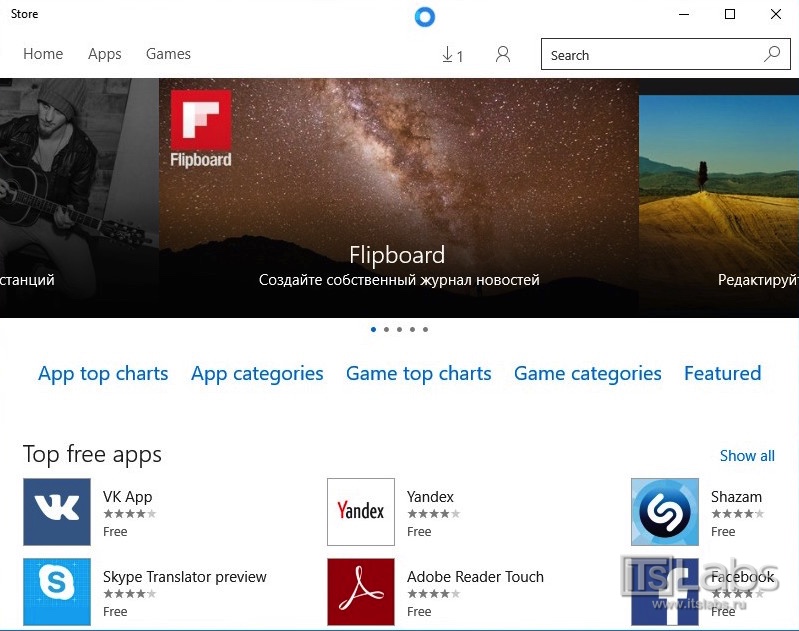Maximize the Store window
799x631 pixels.
pyautogui.click(x=730, y=14)
